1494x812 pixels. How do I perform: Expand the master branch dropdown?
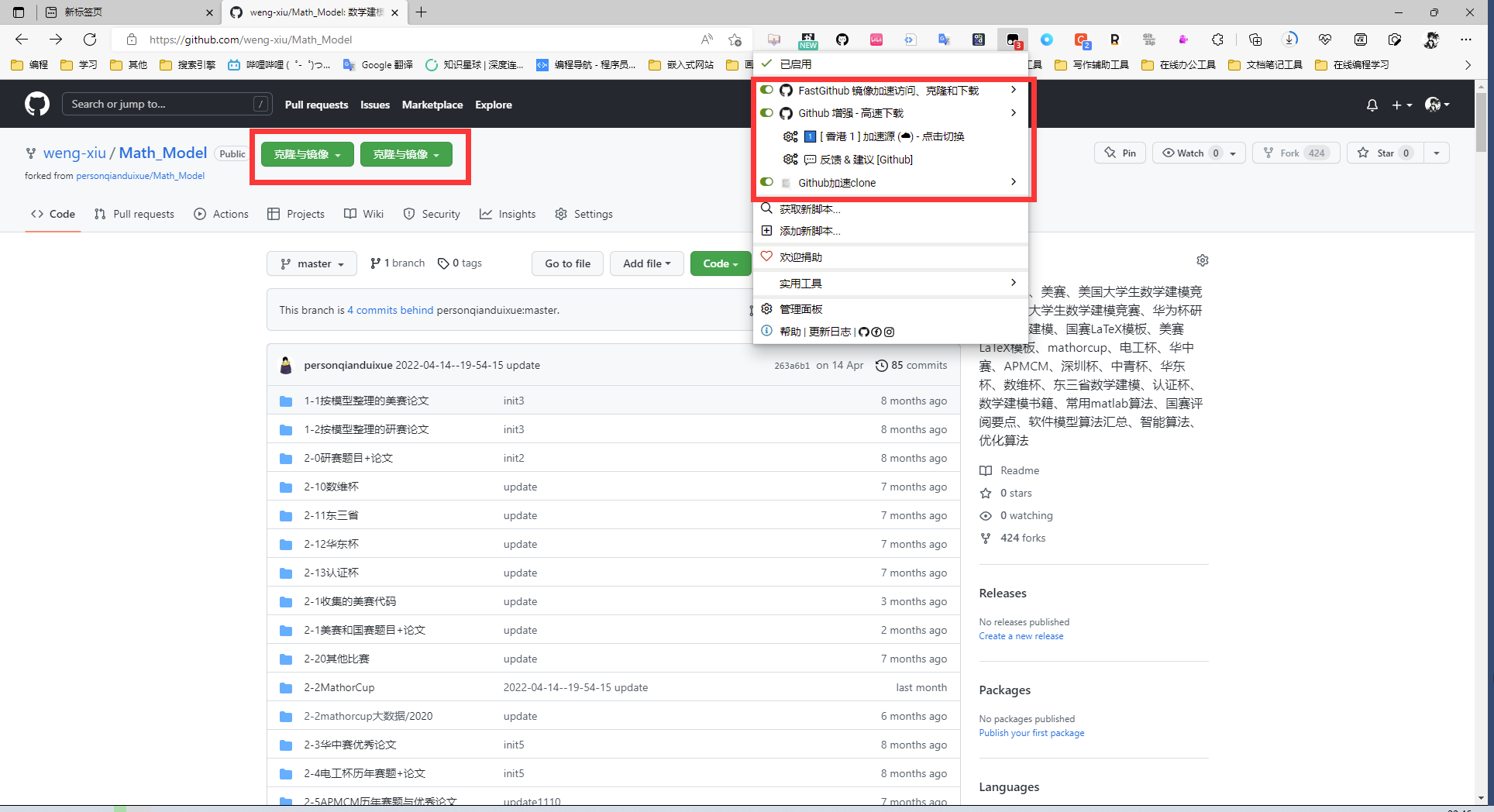[x=312, y=263]
